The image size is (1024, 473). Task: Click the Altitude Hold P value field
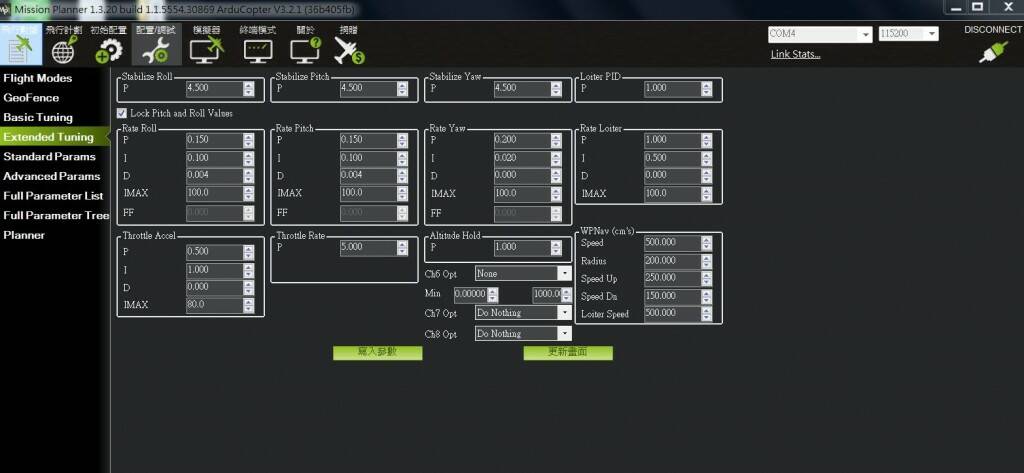pyautogui.click(x=520, y=247)
